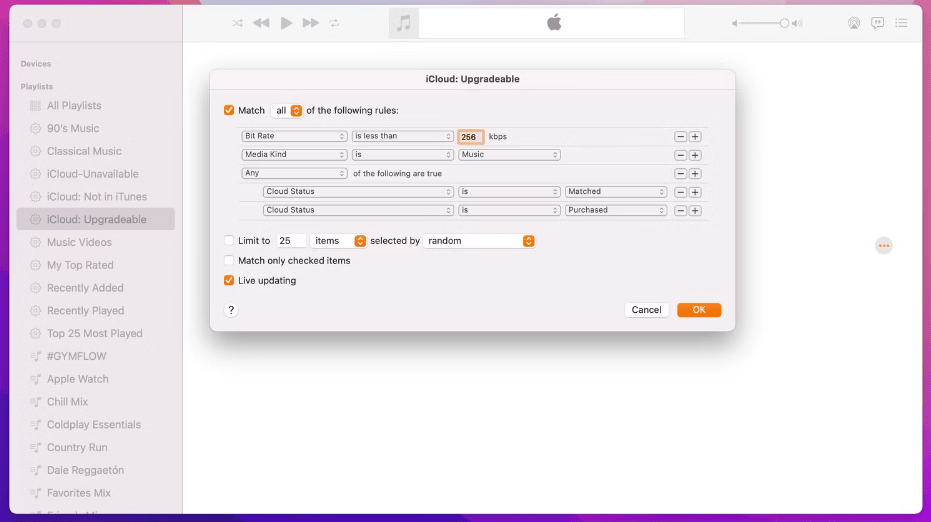Select Music Videos playlist
Viewport: 931px width, 522px height.
[x=96, y=242]
